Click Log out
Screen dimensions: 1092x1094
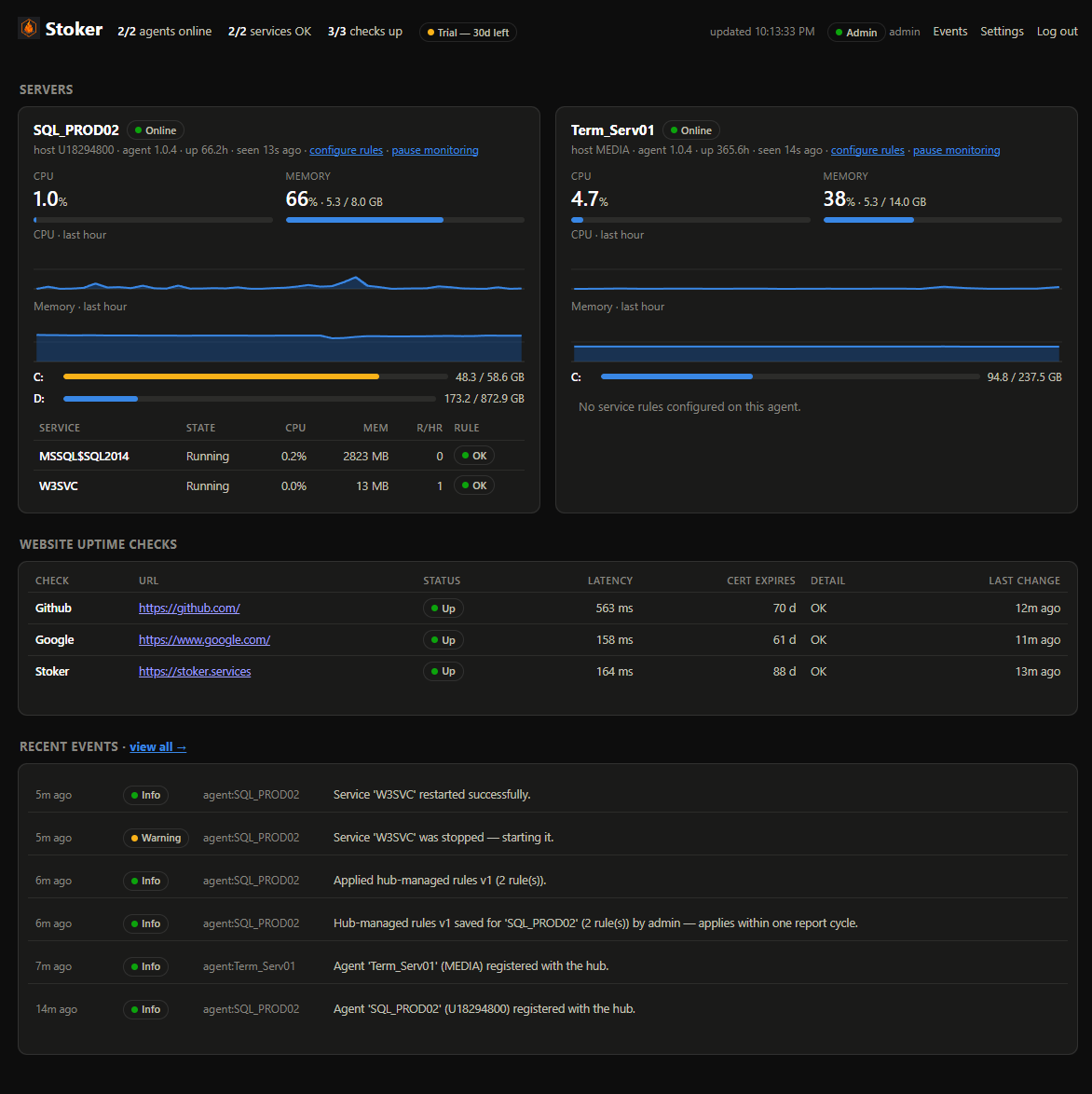tap(1057, 32)
